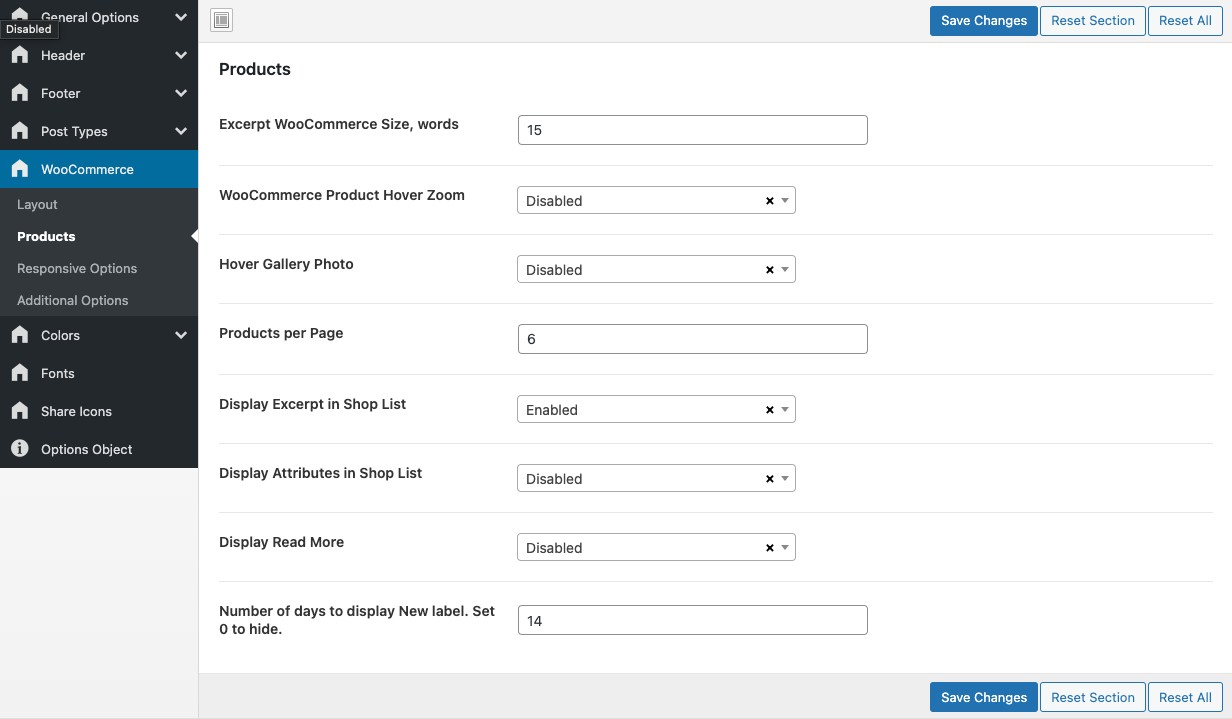Go to Additional Options submenu

click(99, 300)
